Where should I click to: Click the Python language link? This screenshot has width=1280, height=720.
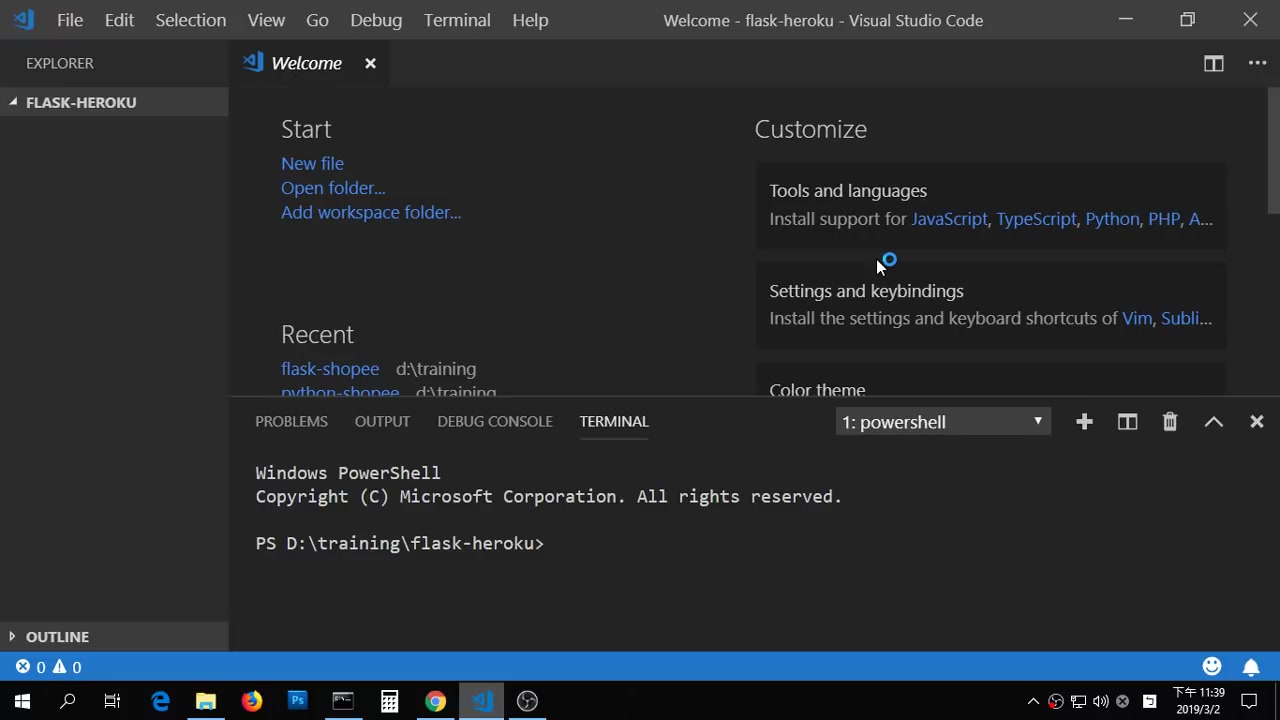1112,219
